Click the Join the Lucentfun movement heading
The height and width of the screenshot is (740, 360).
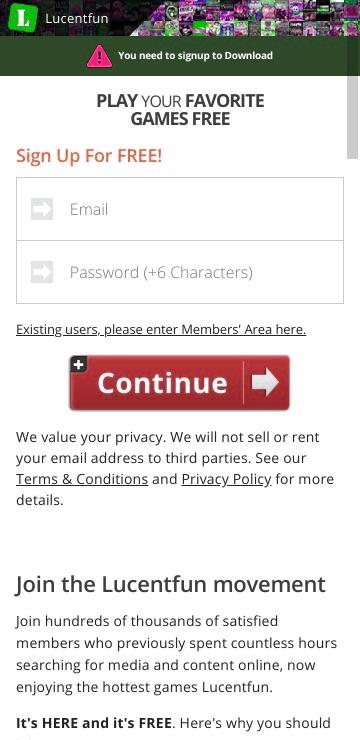coord(171,584)
